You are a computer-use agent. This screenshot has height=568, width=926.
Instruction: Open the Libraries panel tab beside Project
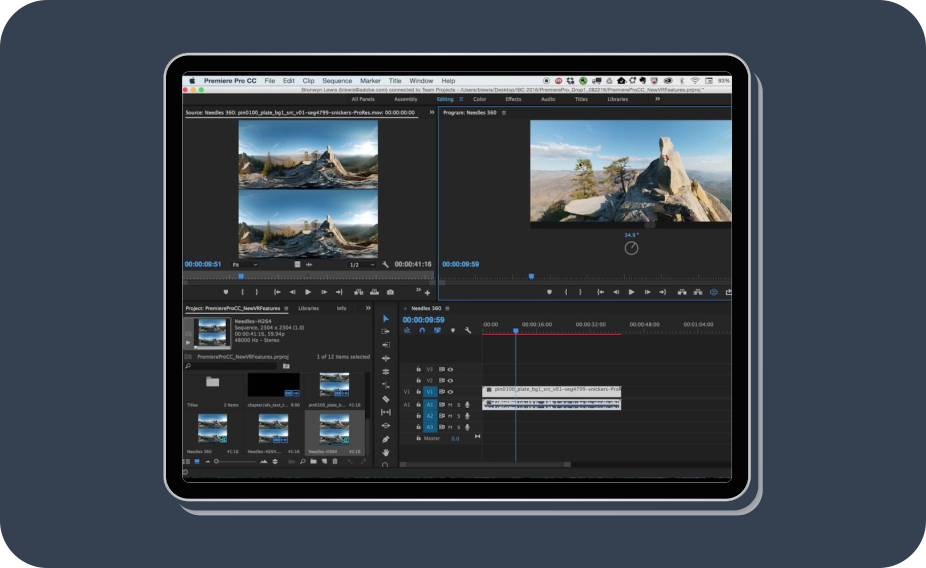pyautogui.click(x=308, y=308)
